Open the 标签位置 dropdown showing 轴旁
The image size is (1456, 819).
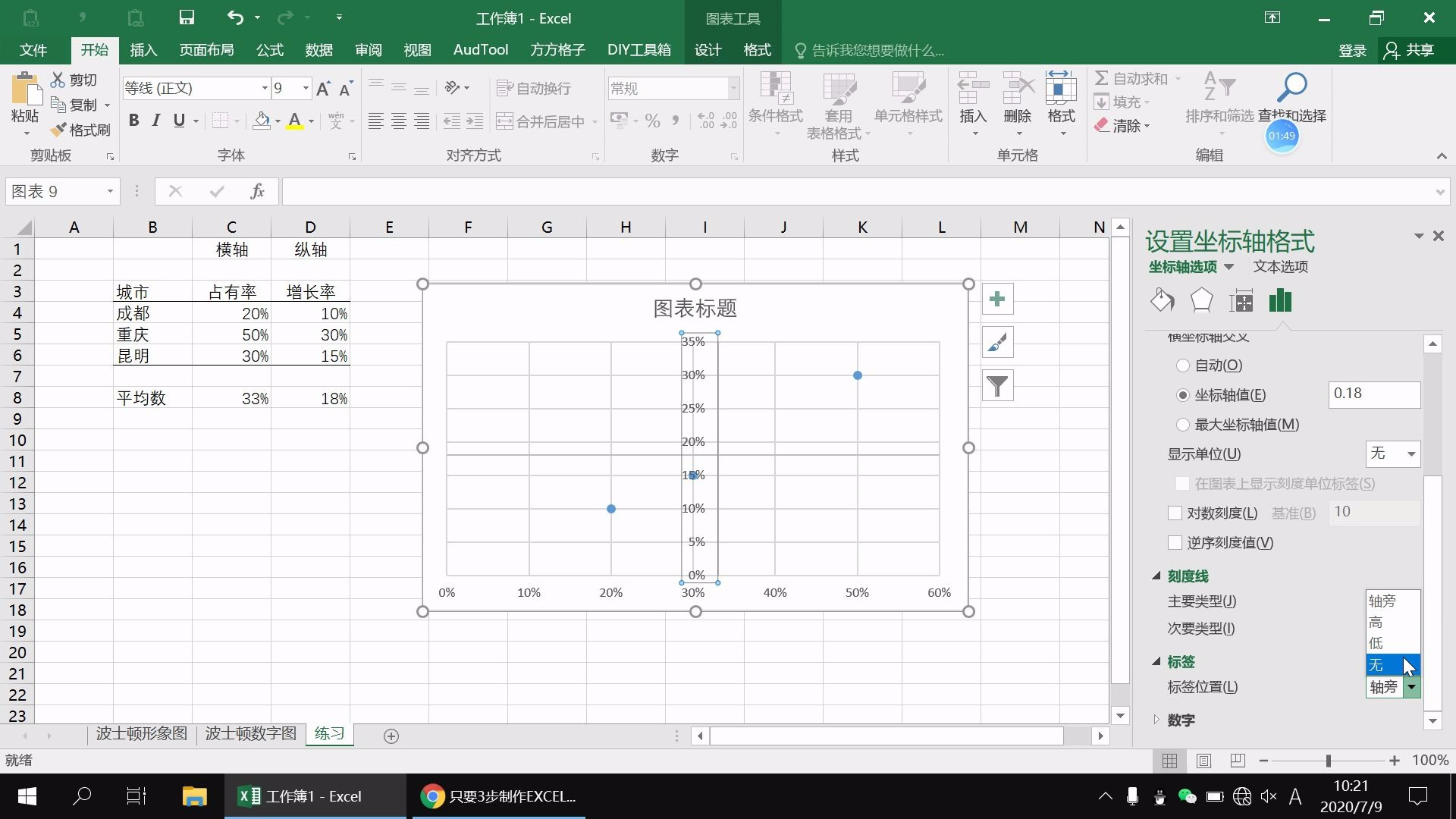click(x=1411, y=687)
